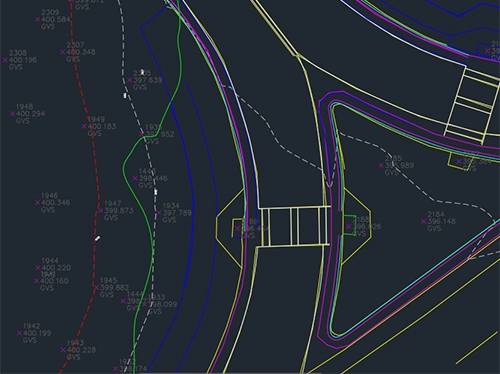
Task: Click survey point 2307 marker at 400.348
Action: (63, 52)
